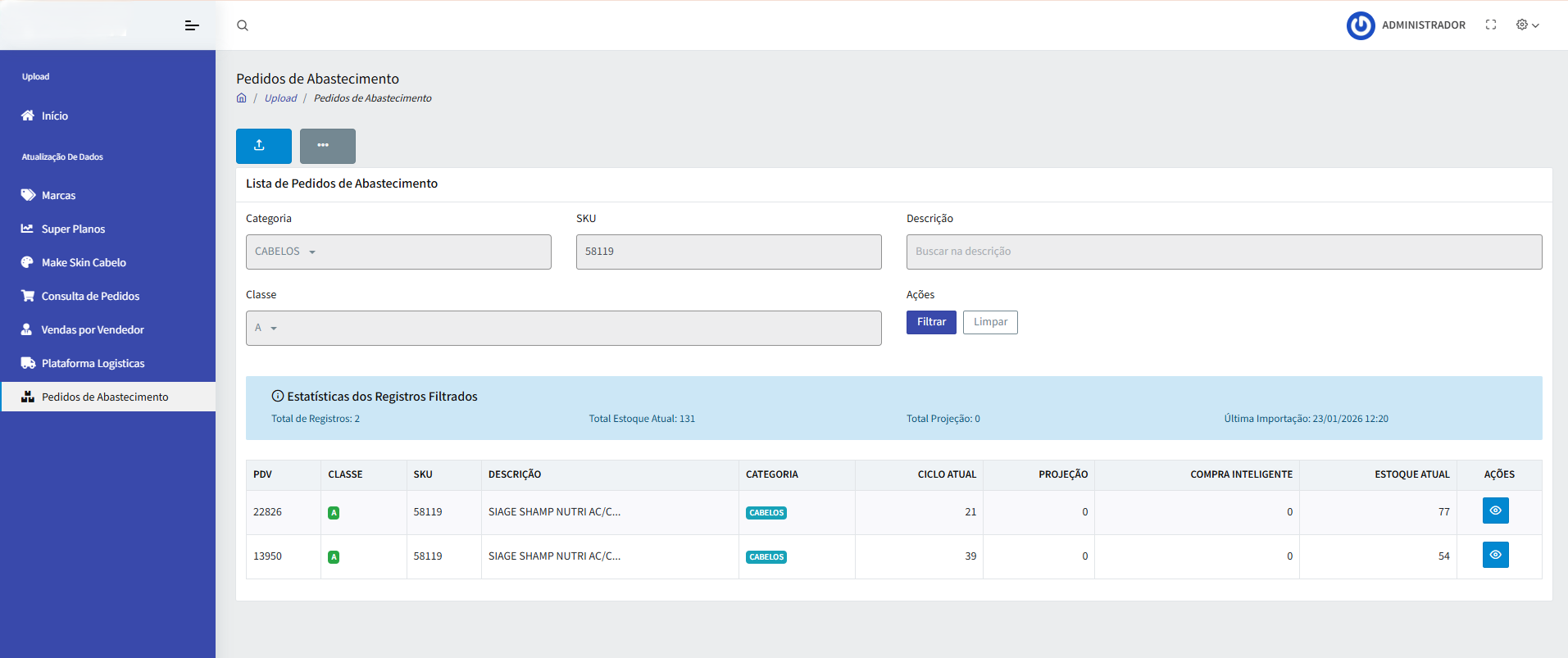Click the administrator power avatar icon

pyautogui.click(x=1361, y=25)
